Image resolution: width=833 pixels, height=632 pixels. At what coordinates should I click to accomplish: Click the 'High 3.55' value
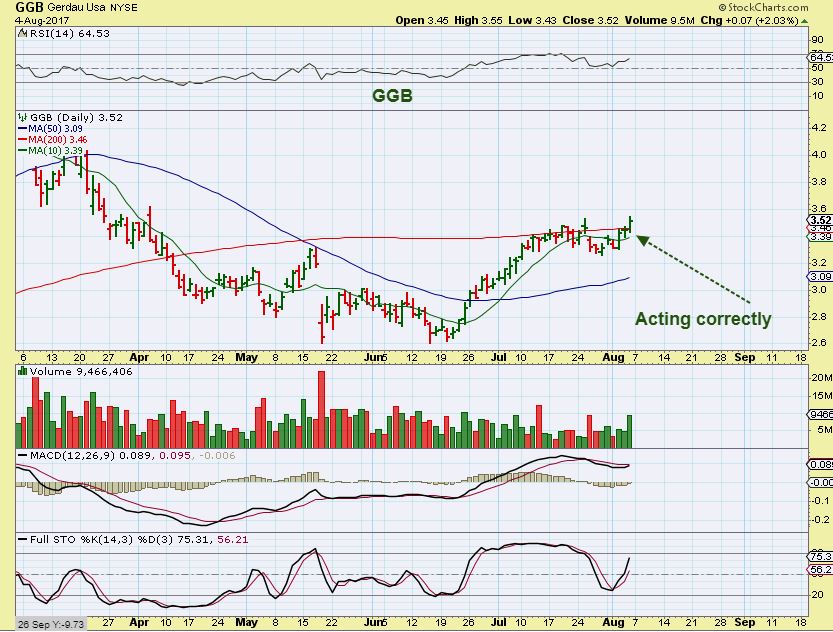coord(478,21)
